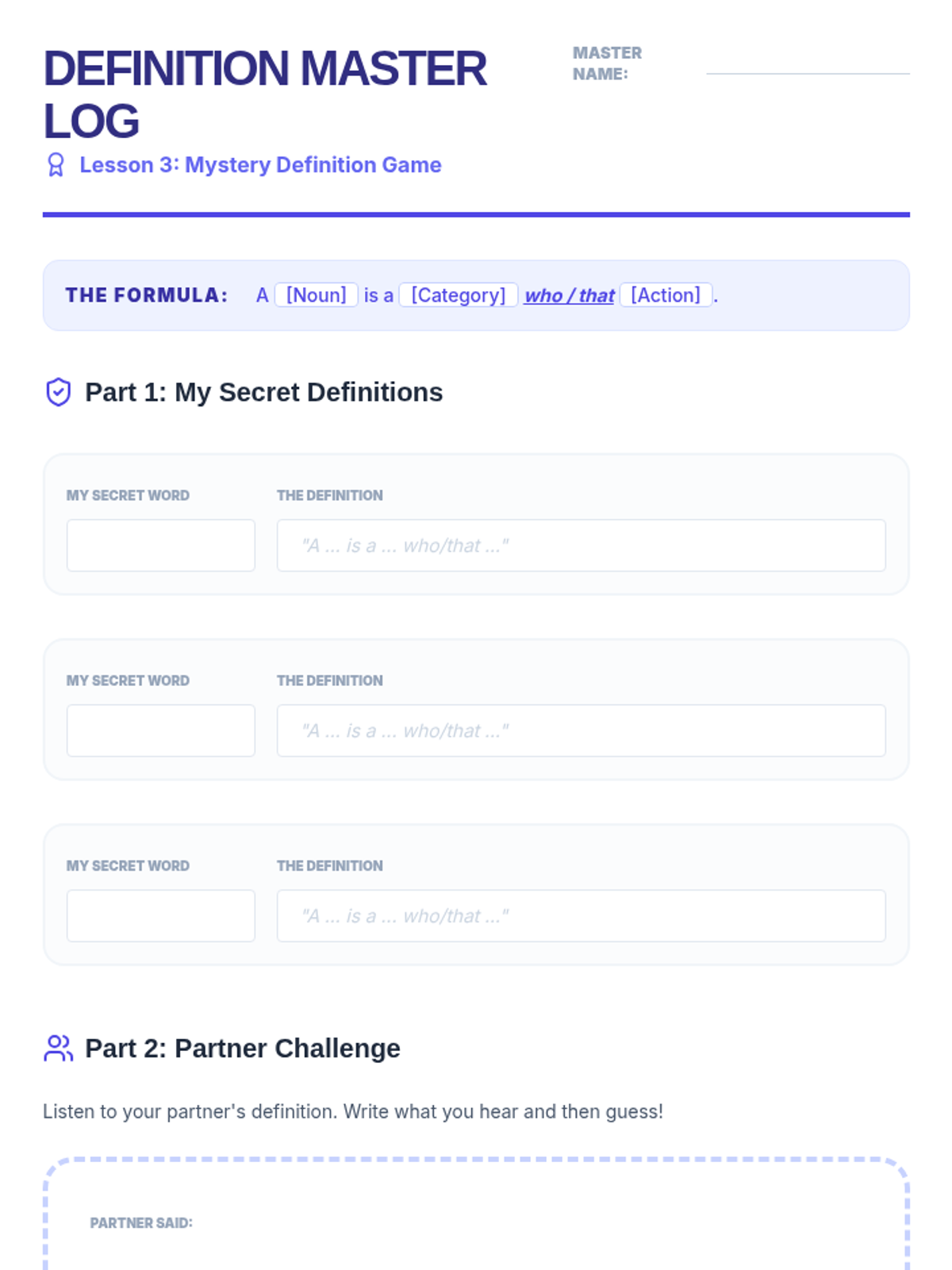The height and width of the screenshot is (1270, 952).
Task: Click the first definition input field
Action: 581,545
